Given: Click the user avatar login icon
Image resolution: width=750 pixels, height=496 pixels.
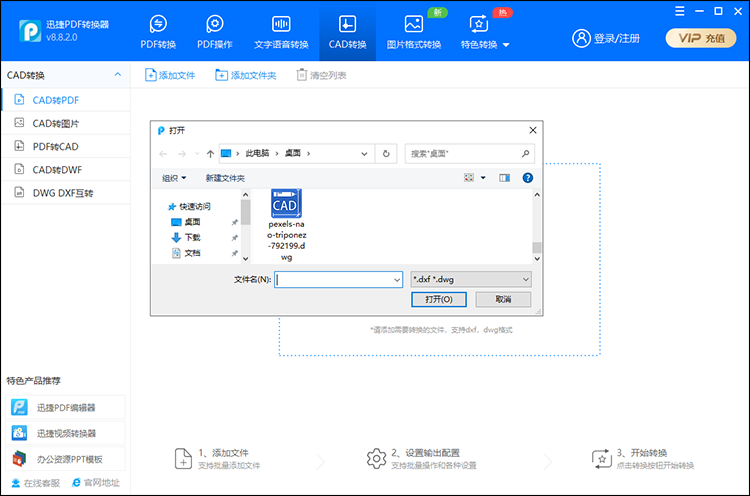Looking at the screenshot, I should [581, 38].
